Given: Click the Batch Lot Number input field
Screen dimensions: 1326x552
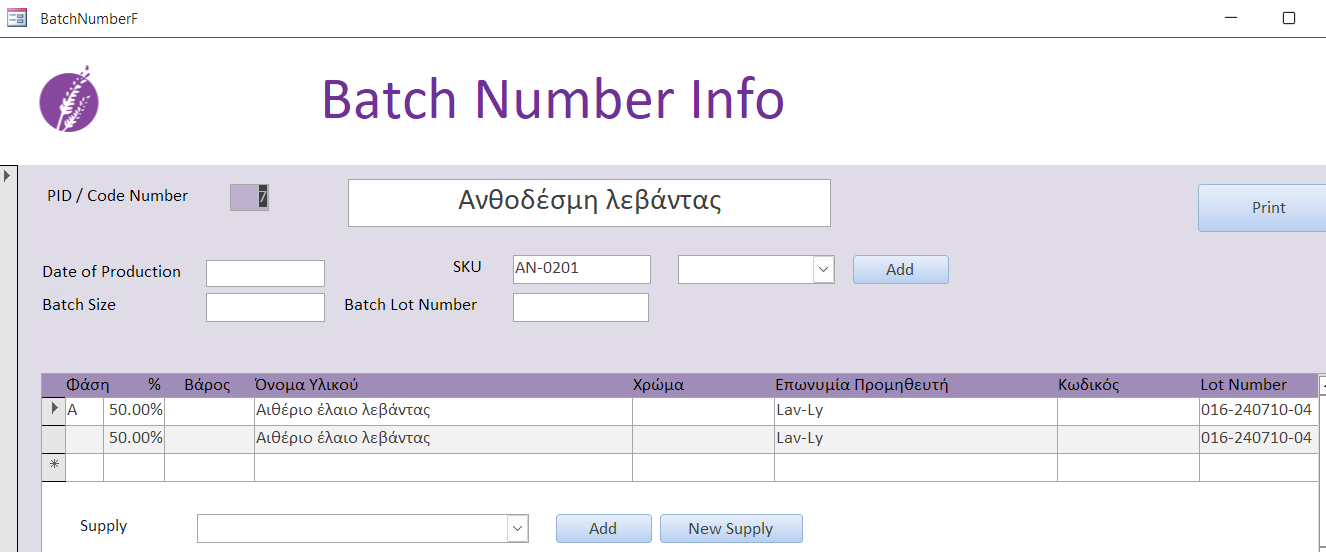Looking at the screenshot, I should pos(580,307).
